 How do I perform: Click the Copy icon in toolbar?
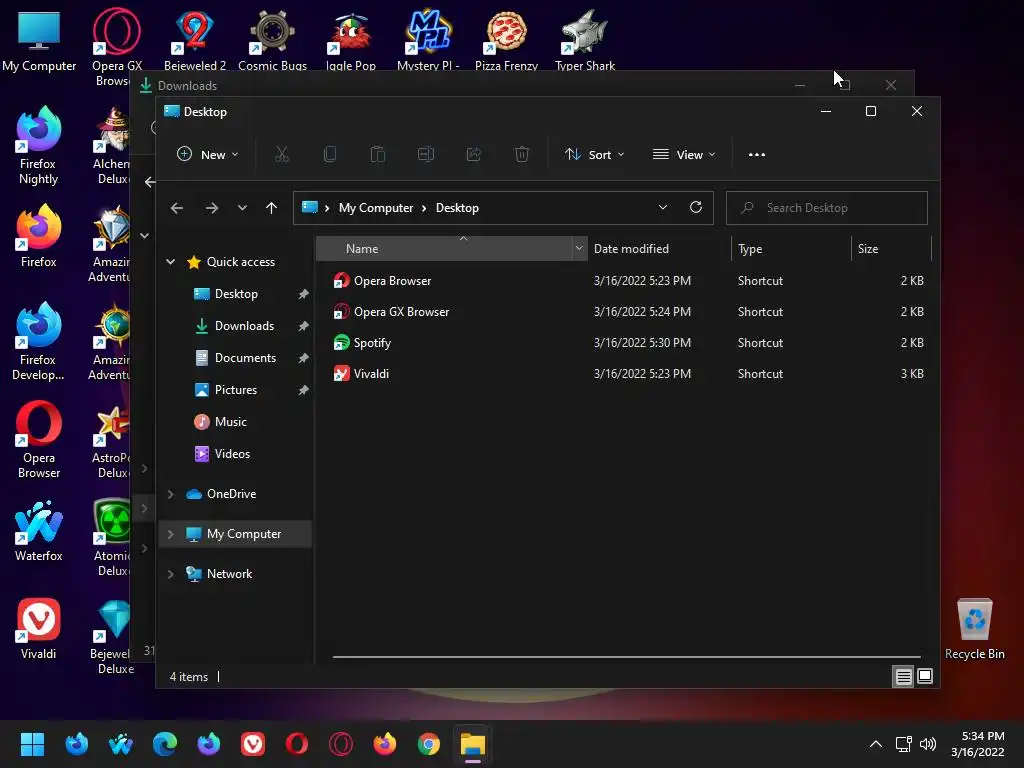pyautogui.click(x=330, y=155)
